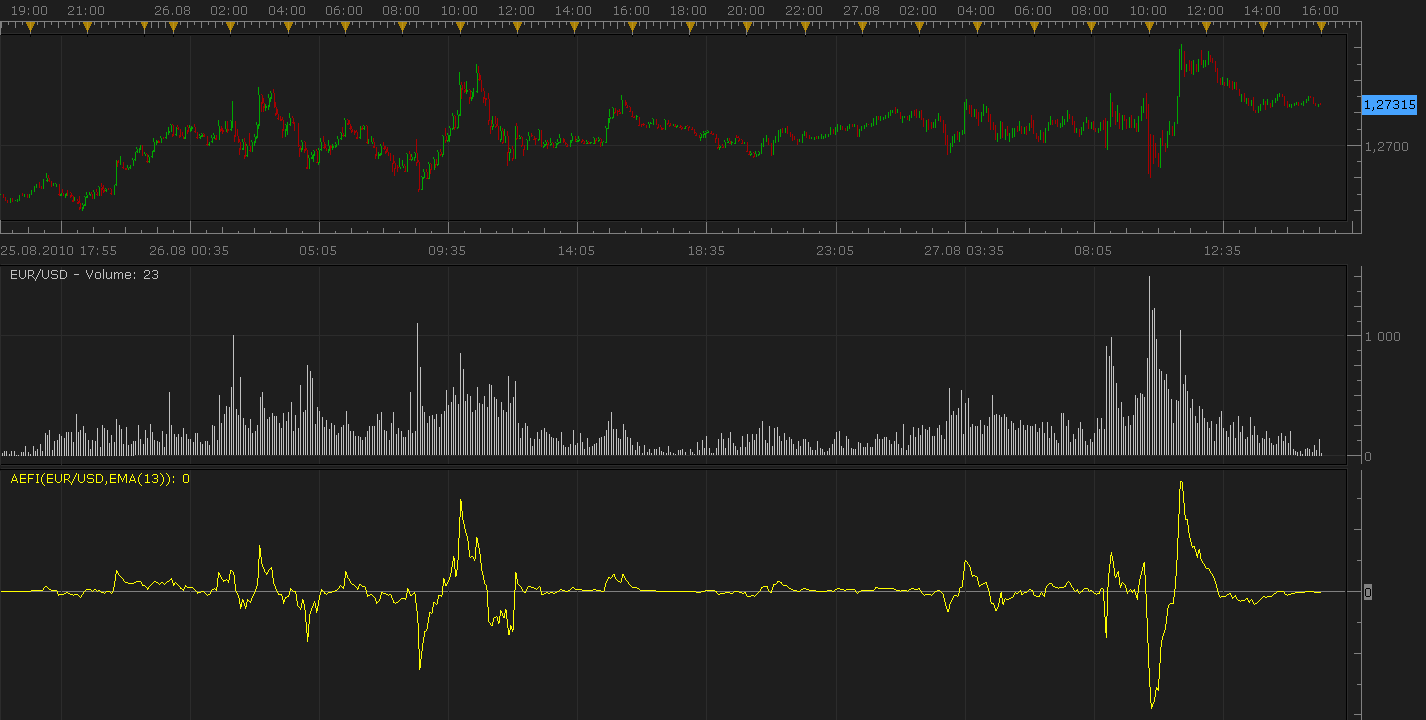Click the timeline marker under 19:00
Screen dimensions: 1426x720
click(30, 27)
